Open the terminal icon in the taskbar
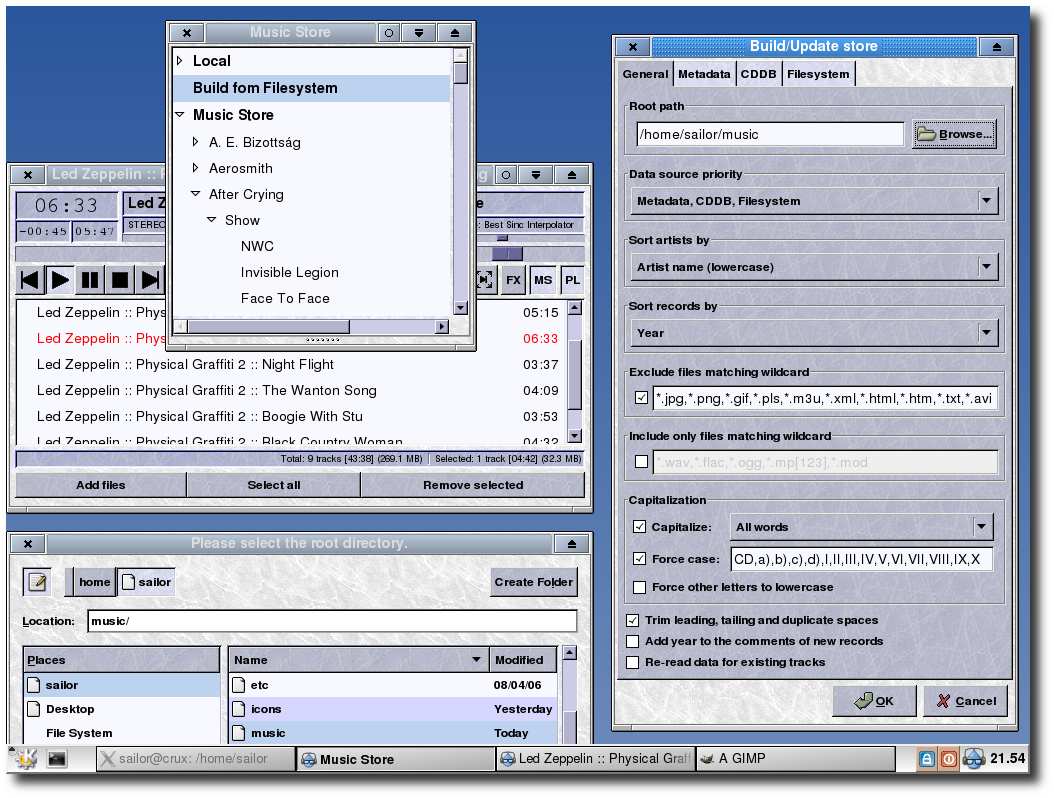Screen dimensions: 1054x798 point(57,759)
